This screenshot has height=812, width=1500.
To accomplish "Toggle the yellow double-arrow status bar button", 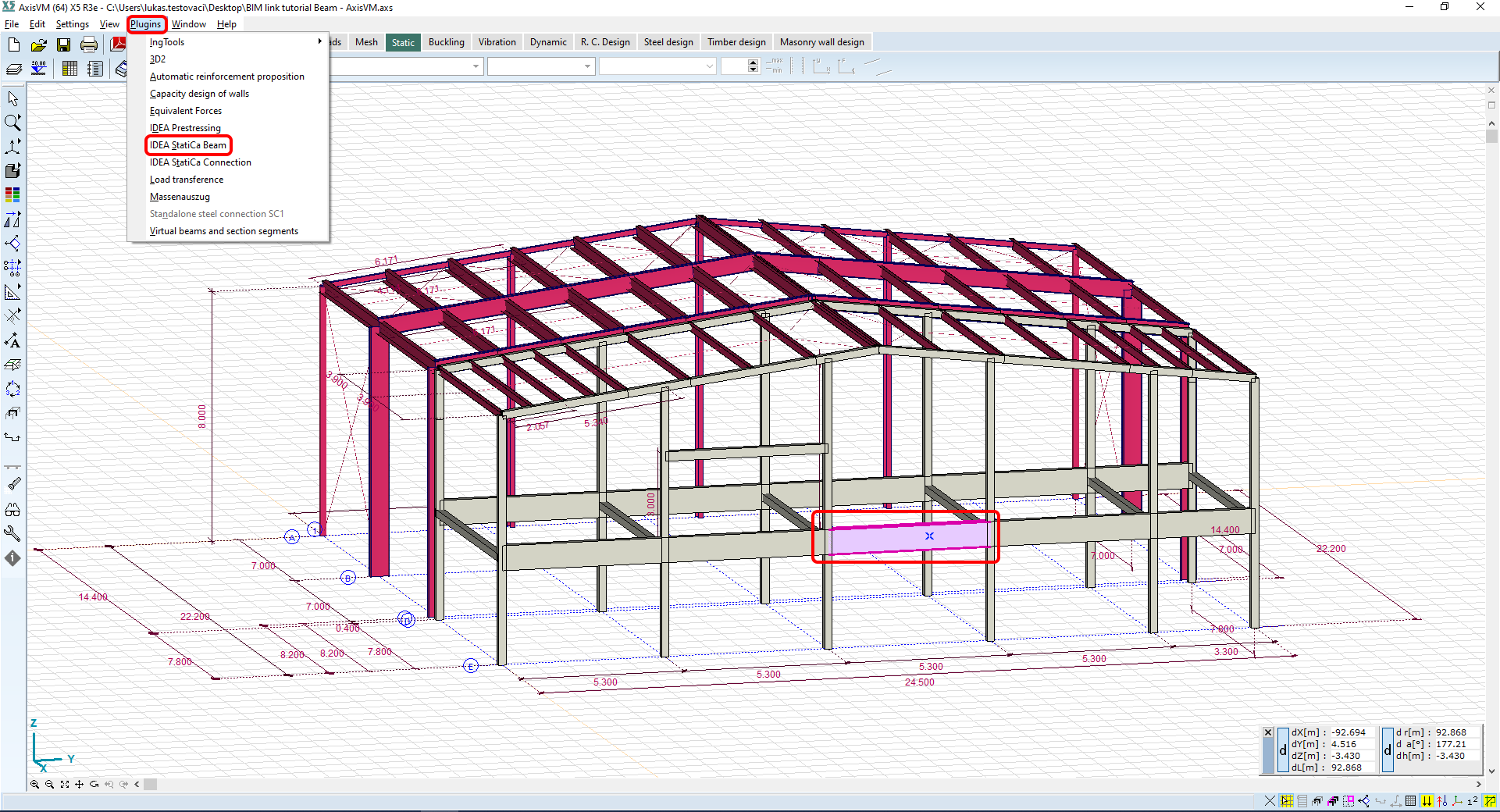I will (x=1427, y=801).
